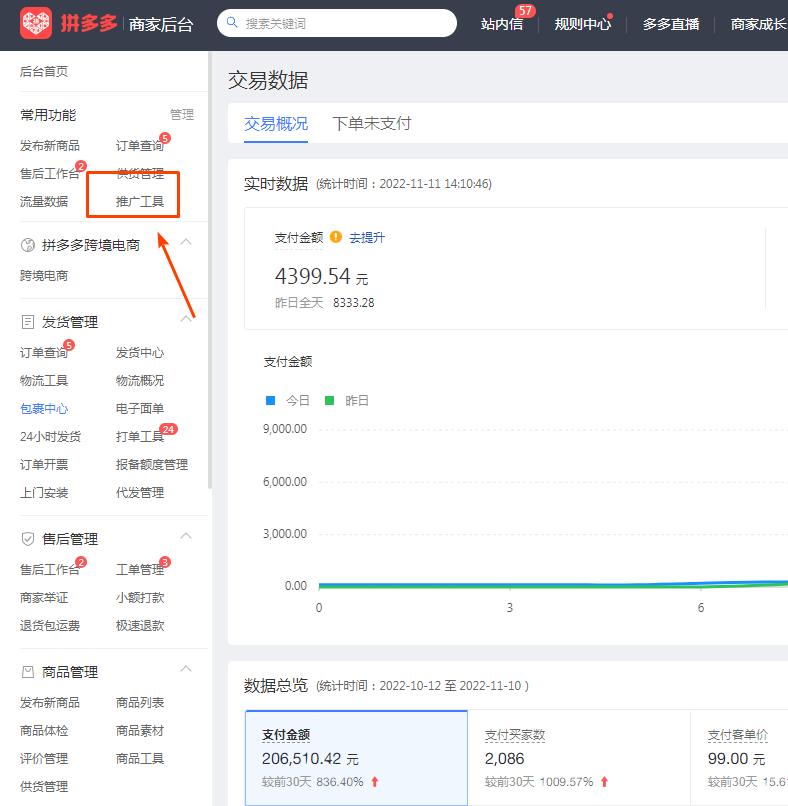Screen dimensions: 788x806
Task: Open 发布新商品 under 常用功能
Action: 50,146
